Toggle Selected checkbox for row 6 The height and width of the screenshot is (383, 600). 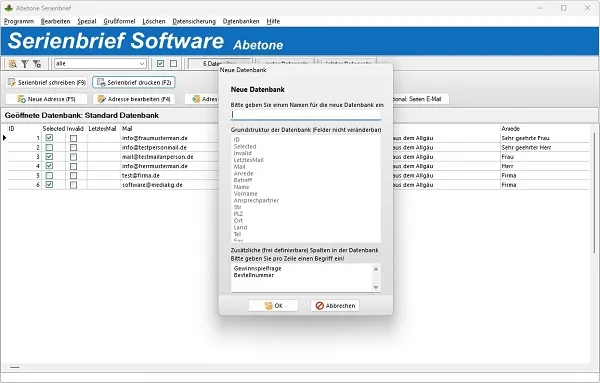[49, 185]
